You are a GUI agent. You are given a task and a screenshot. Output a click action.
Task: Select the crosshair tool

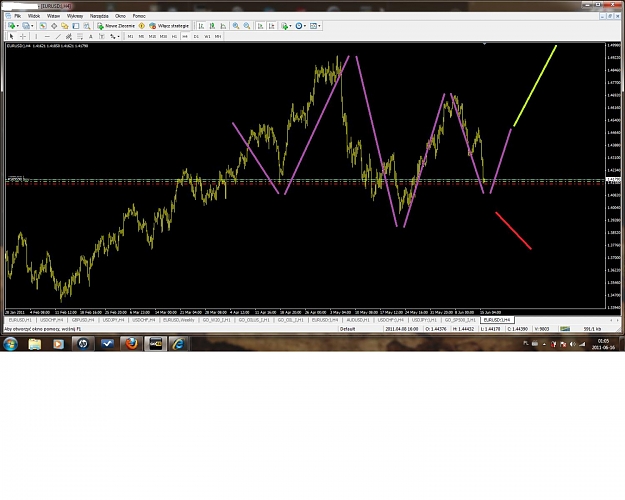(23, 36)
